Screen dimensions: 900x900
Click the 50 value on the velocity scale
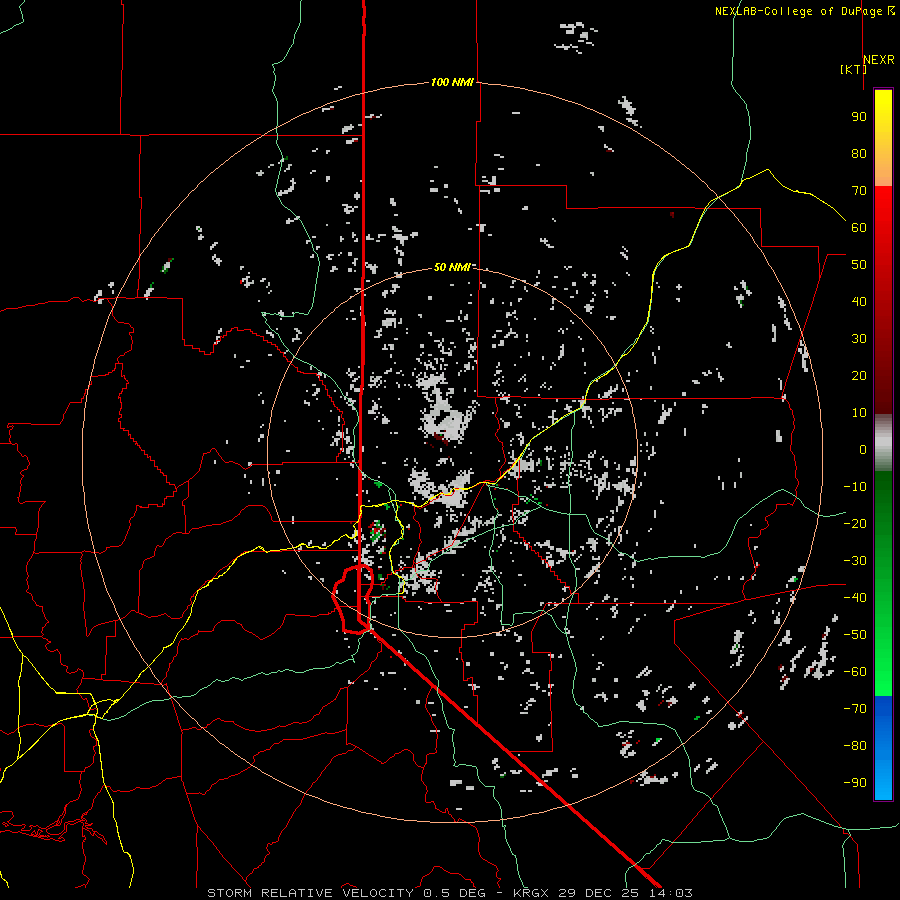click(x=859, y=265)
